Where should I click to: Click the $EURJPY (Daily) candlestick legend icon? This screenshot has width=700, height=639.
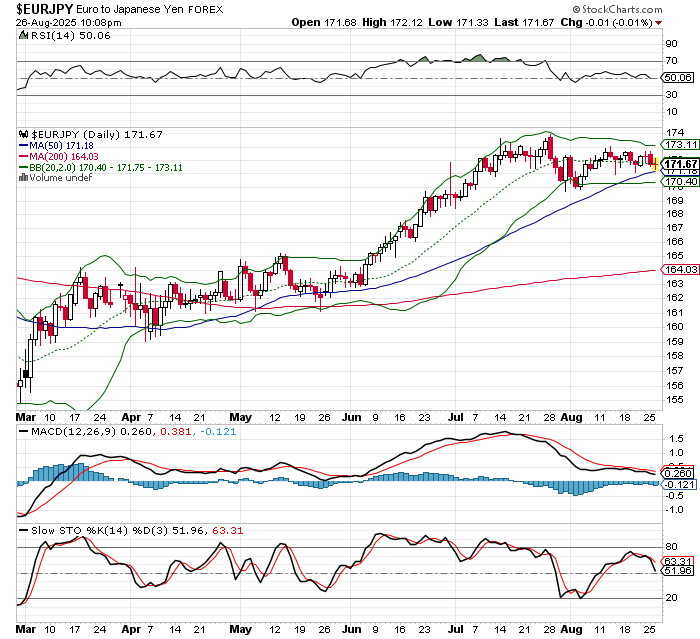click(24, 134)
